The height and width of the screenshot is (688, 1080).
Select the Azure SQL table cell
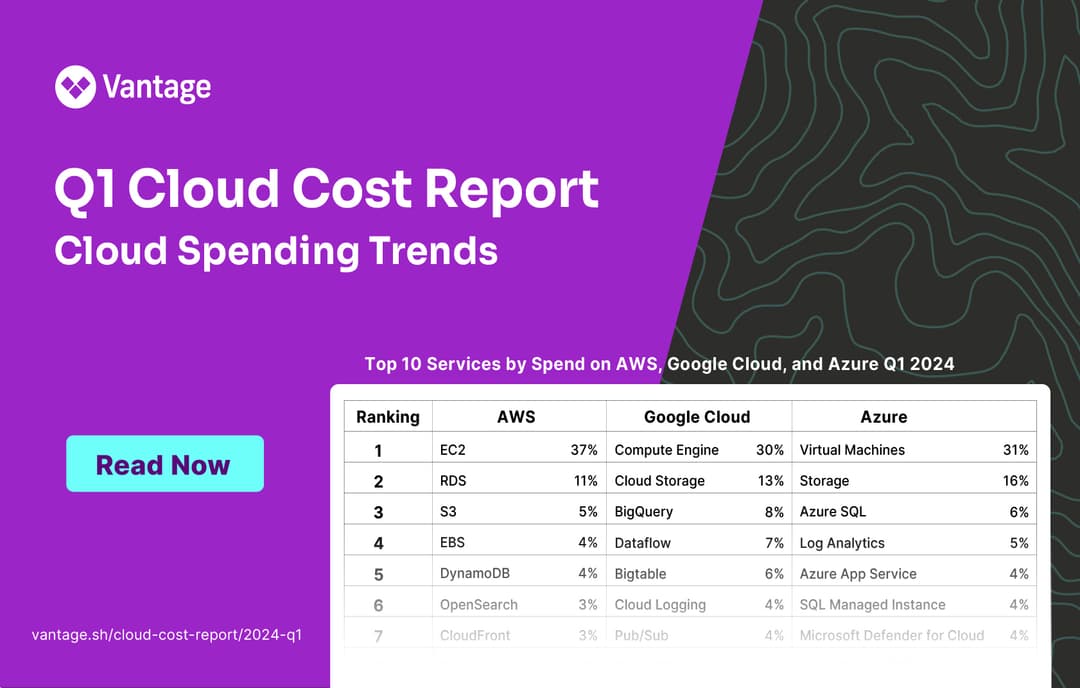click(x=833, y=512)
